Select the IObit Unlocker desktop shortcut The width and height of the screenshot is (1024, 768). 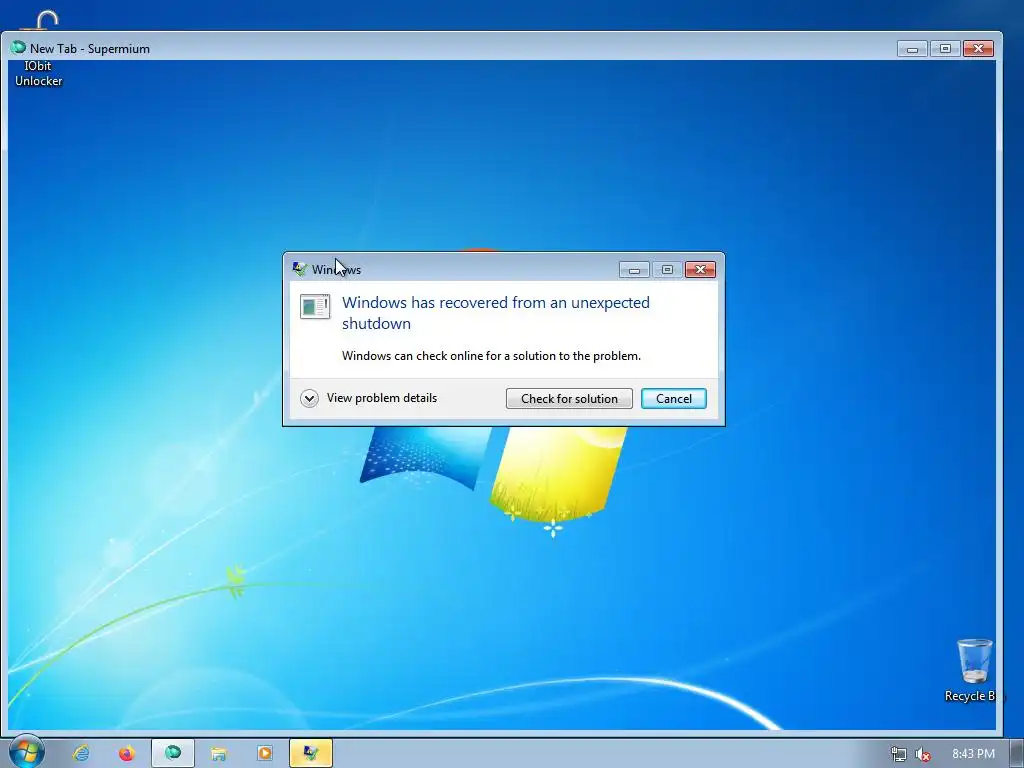(x=39, y=49)
